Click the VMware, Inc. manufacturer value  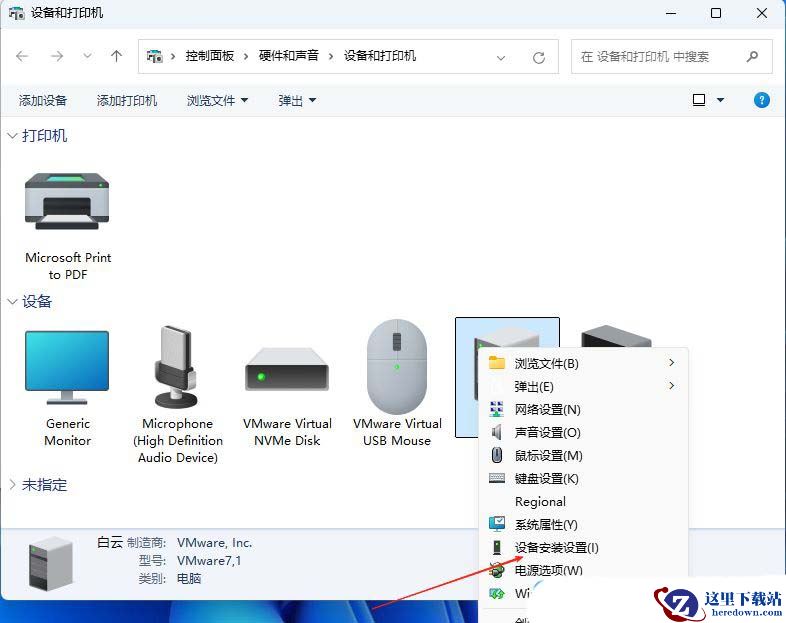214,542
